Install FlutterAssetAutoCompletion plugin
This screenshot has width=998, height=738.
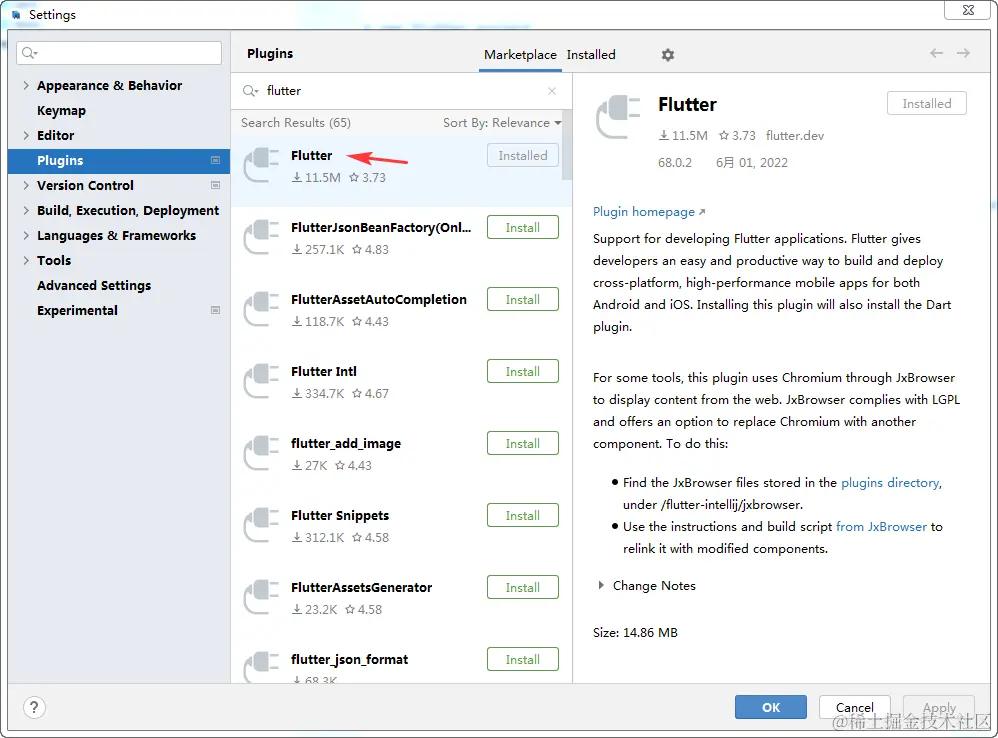523,300
